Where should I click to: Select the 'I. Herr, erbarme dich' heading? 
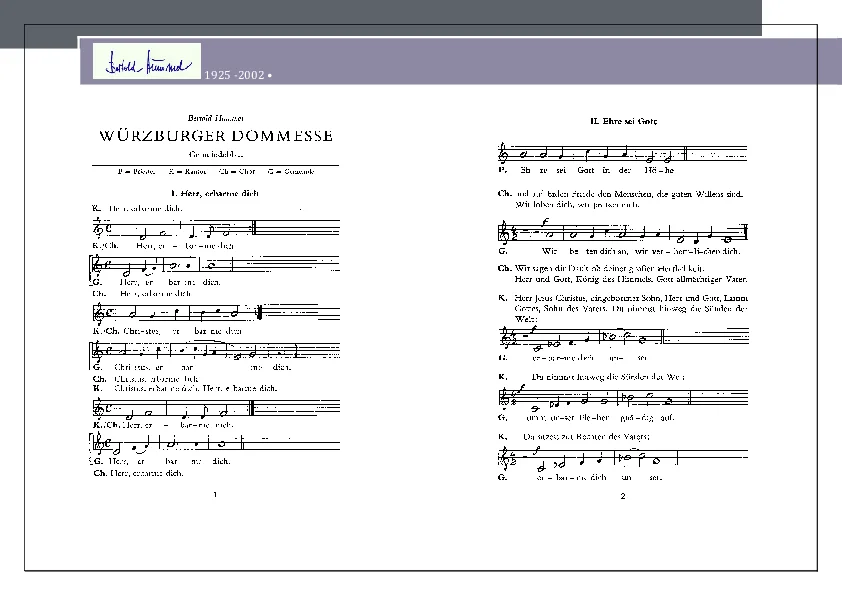click(x=215, y=193)
